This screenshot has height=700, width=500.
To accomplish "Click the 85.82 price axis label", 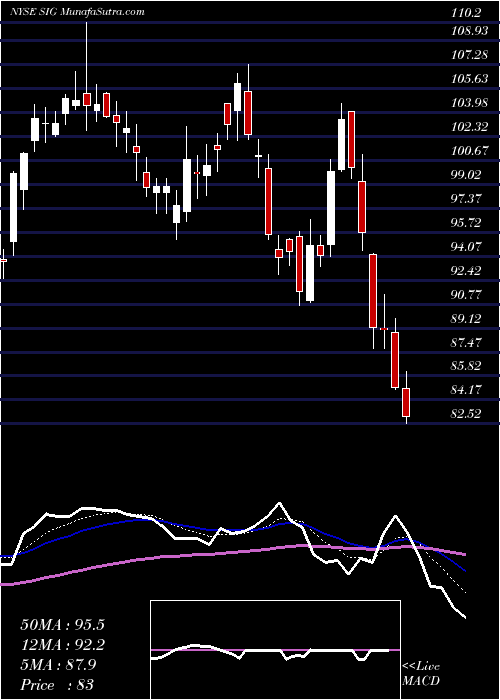I will click(x=467, y=367).
